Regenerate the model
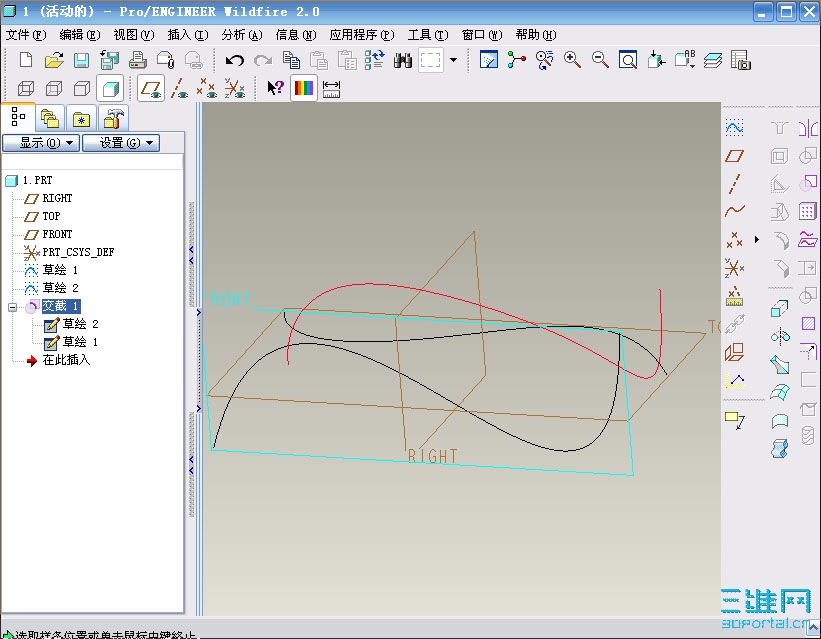The width and height of the screenshot is (821, 639). 374,60
